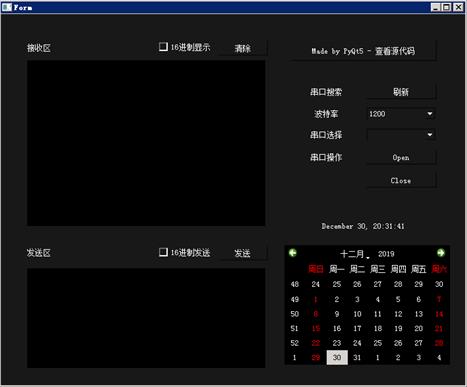The width and height of the screenshot is (467, 387).
Task: Select day 25 in week 52 row
Action: (x=378, y=343)
